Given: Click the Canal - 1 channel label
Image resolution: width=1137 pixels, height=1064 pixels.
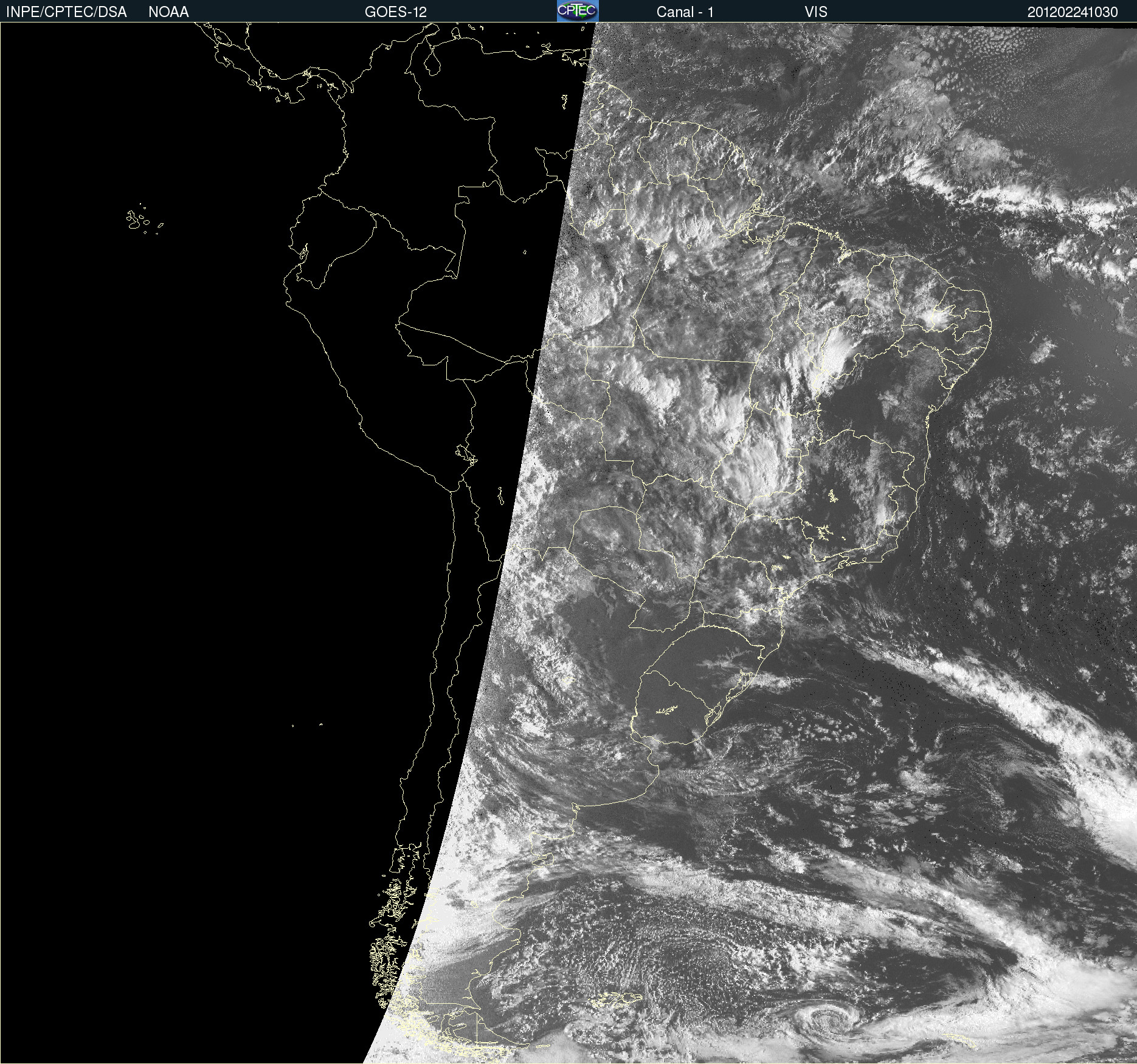Looking at the screenshot, I should (x=685, y=12).
